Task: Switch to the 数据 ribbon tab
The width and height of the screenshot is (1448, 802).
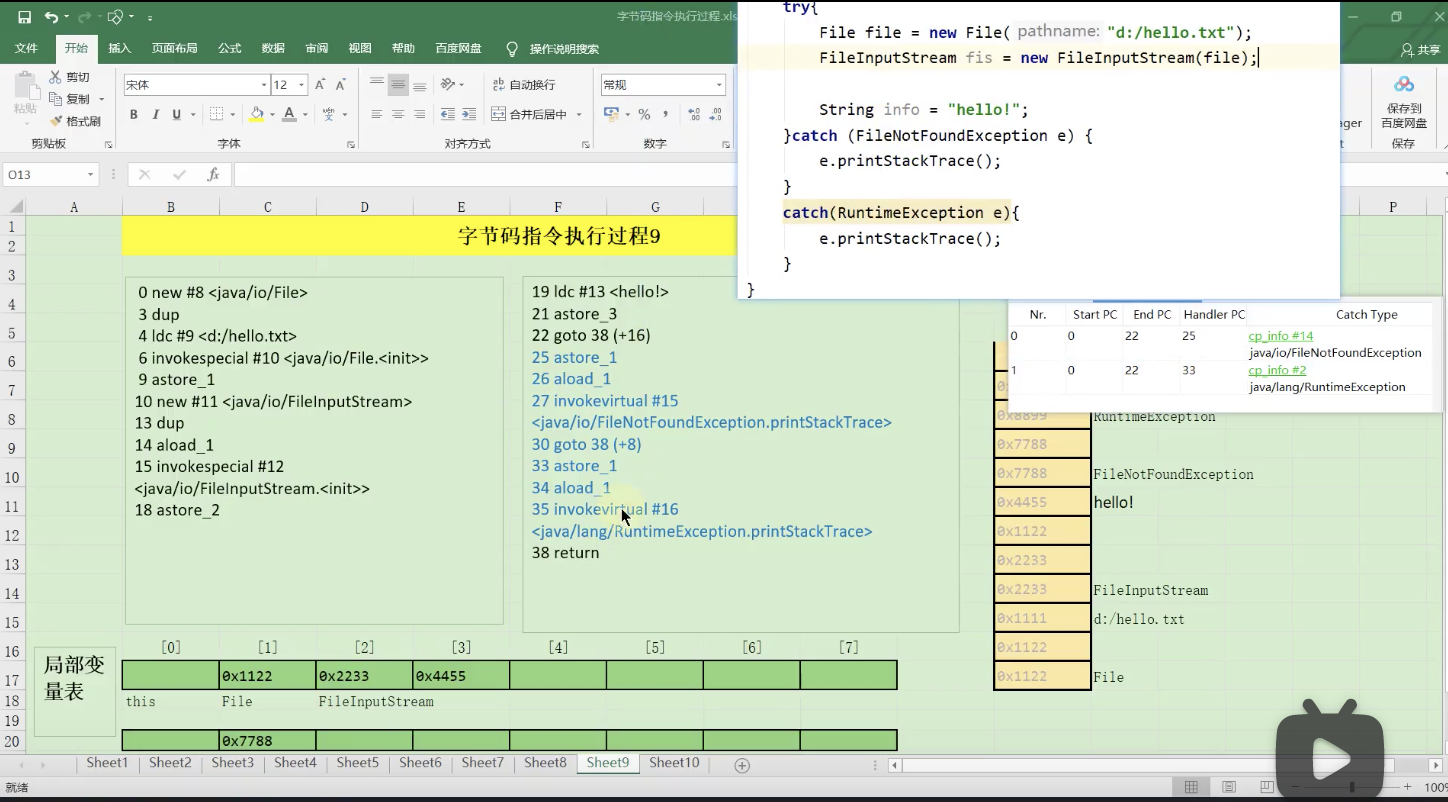Action: [273, 49]
